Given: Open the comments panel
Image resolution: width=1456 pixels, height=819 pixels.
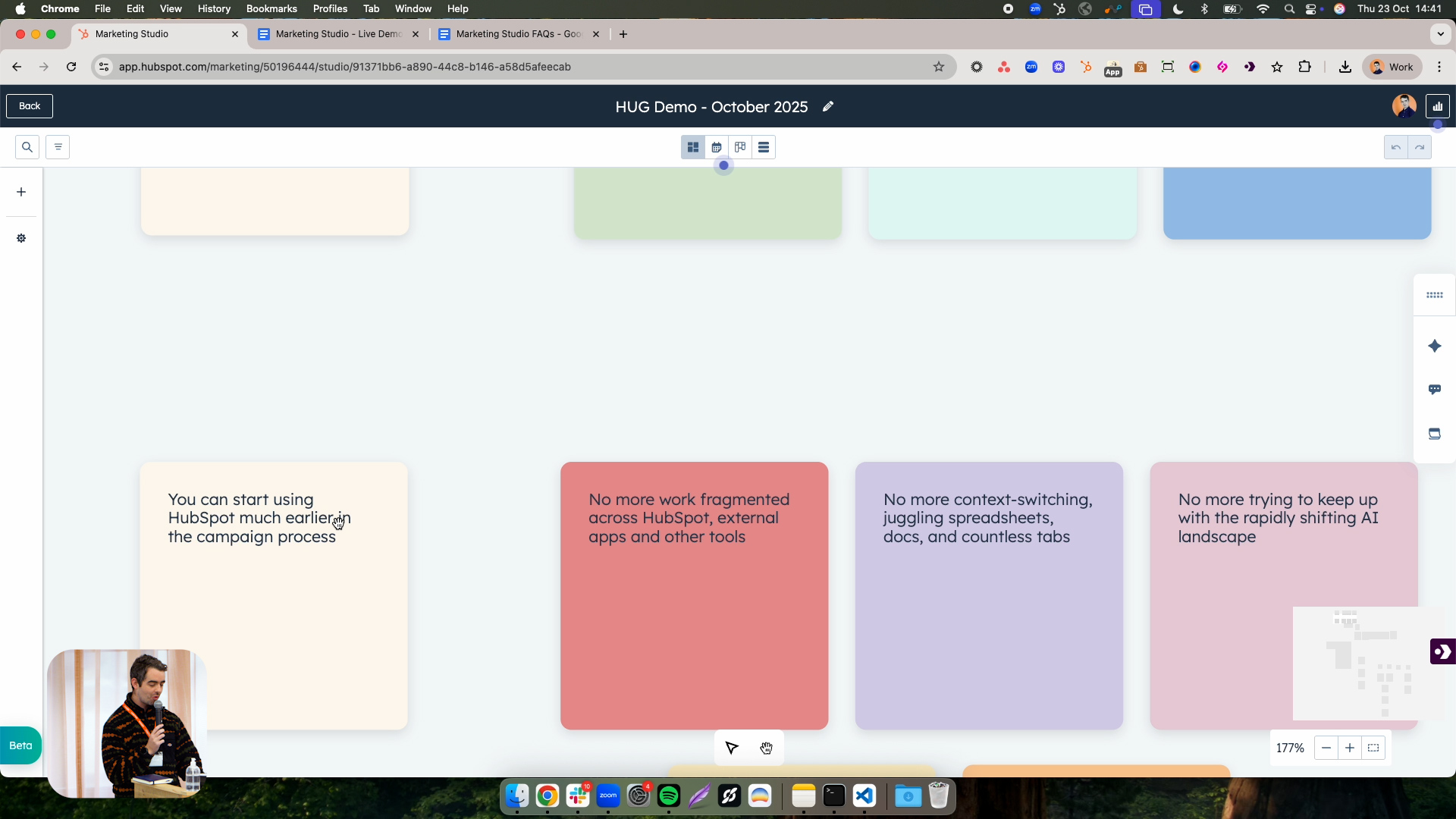Looking at the screenshot, I should point(1435,389).
